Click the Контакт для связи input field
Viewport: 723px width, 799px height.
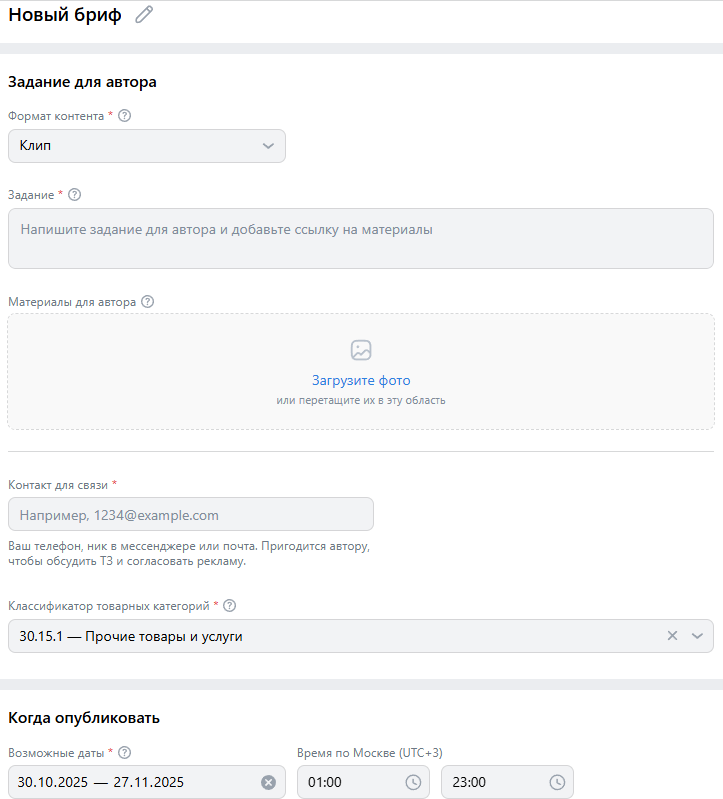(191, 514)
